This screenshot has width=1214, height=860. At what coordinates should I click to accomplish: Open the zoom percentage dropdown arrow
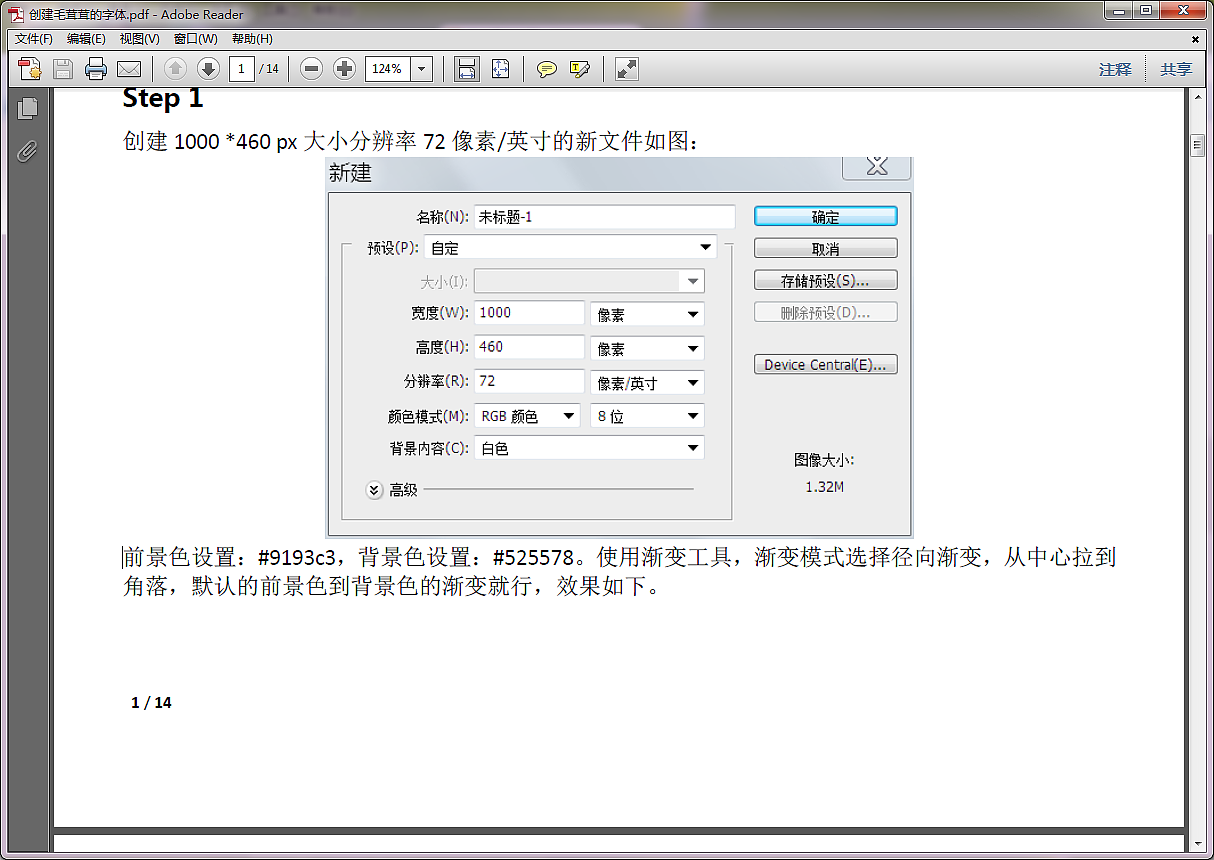[x=423, y=69]
